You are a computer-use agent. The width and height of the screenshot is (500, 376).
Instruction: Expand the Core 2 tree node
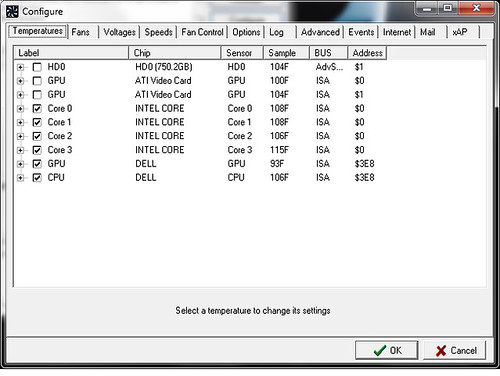(x=20, y=136)
